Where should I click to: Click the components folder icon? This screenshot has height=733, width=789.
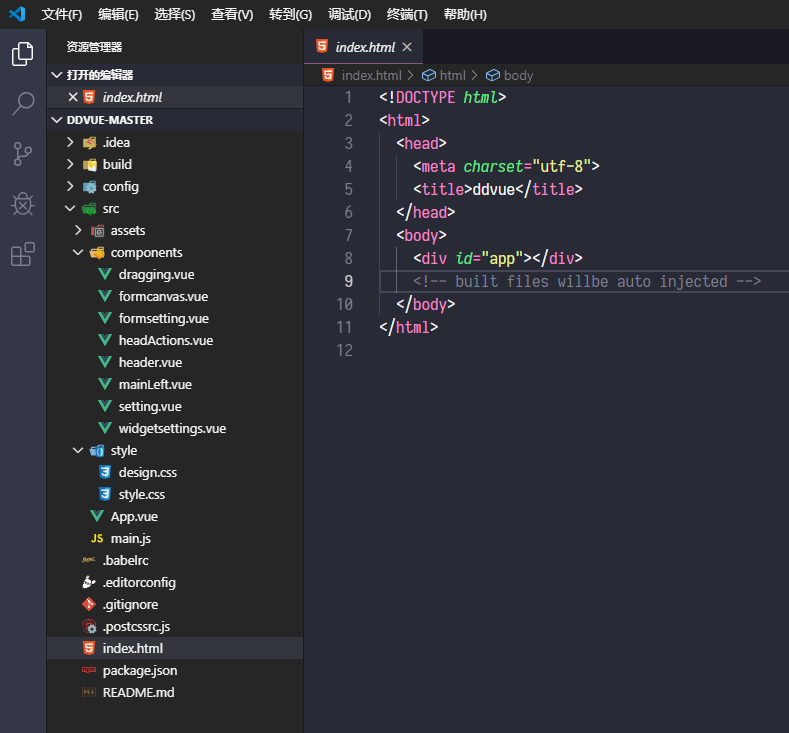(x=98, y=253)
